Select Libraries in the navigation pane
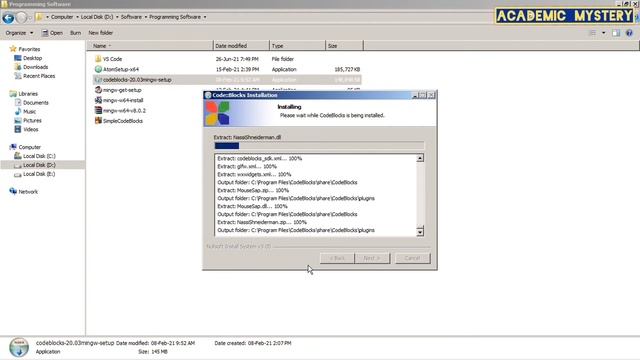The image size is (640, 360). 28,93
